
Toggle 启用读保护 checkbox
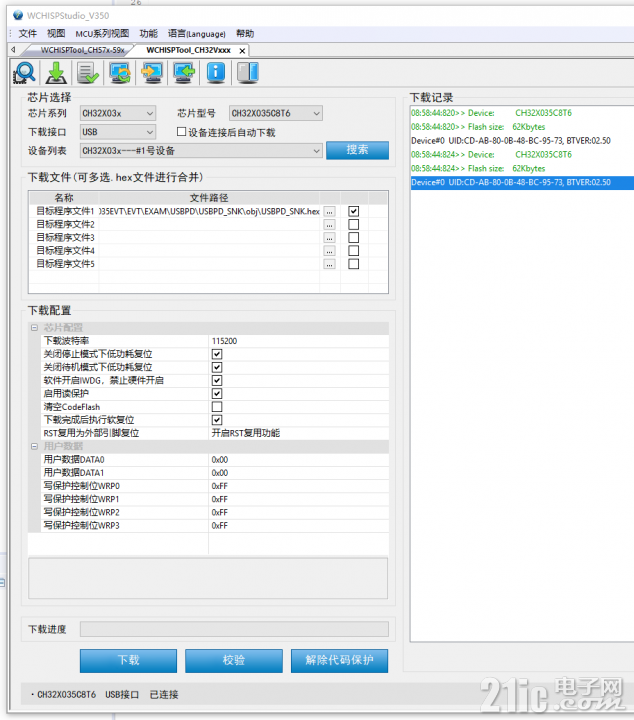point(217,394)
